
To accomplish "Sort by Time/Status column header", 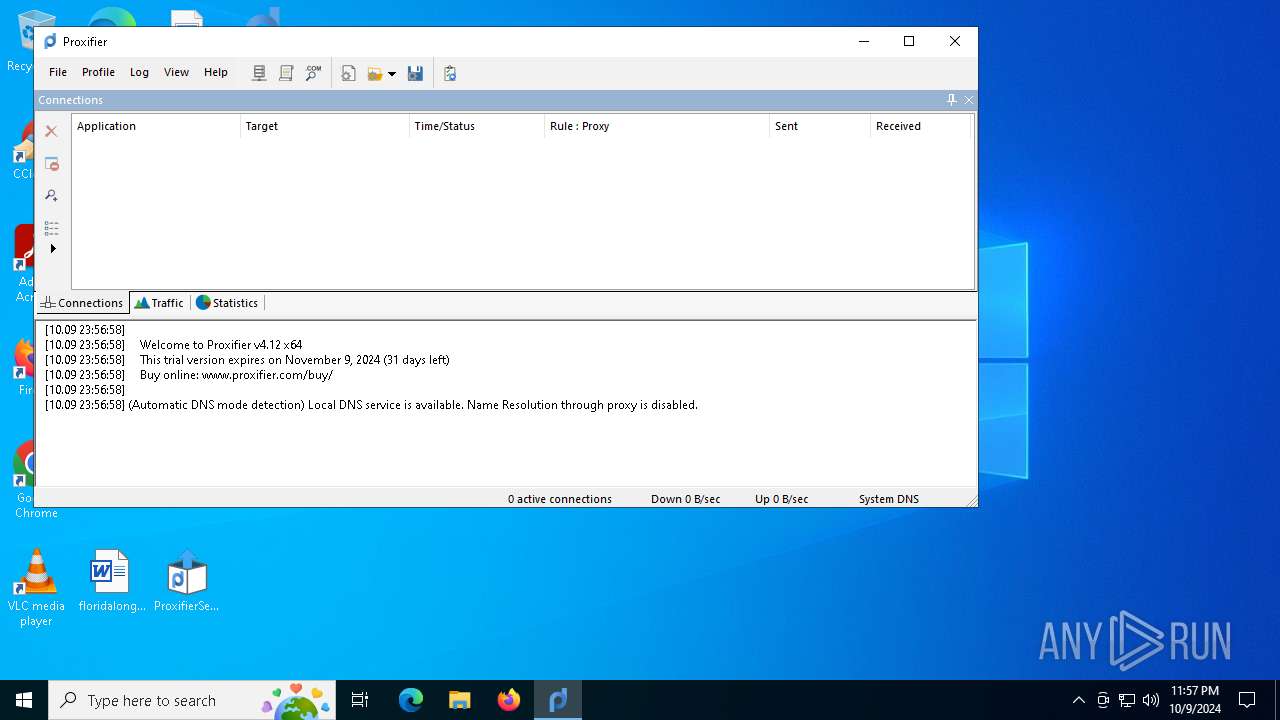I will [477, 126].
